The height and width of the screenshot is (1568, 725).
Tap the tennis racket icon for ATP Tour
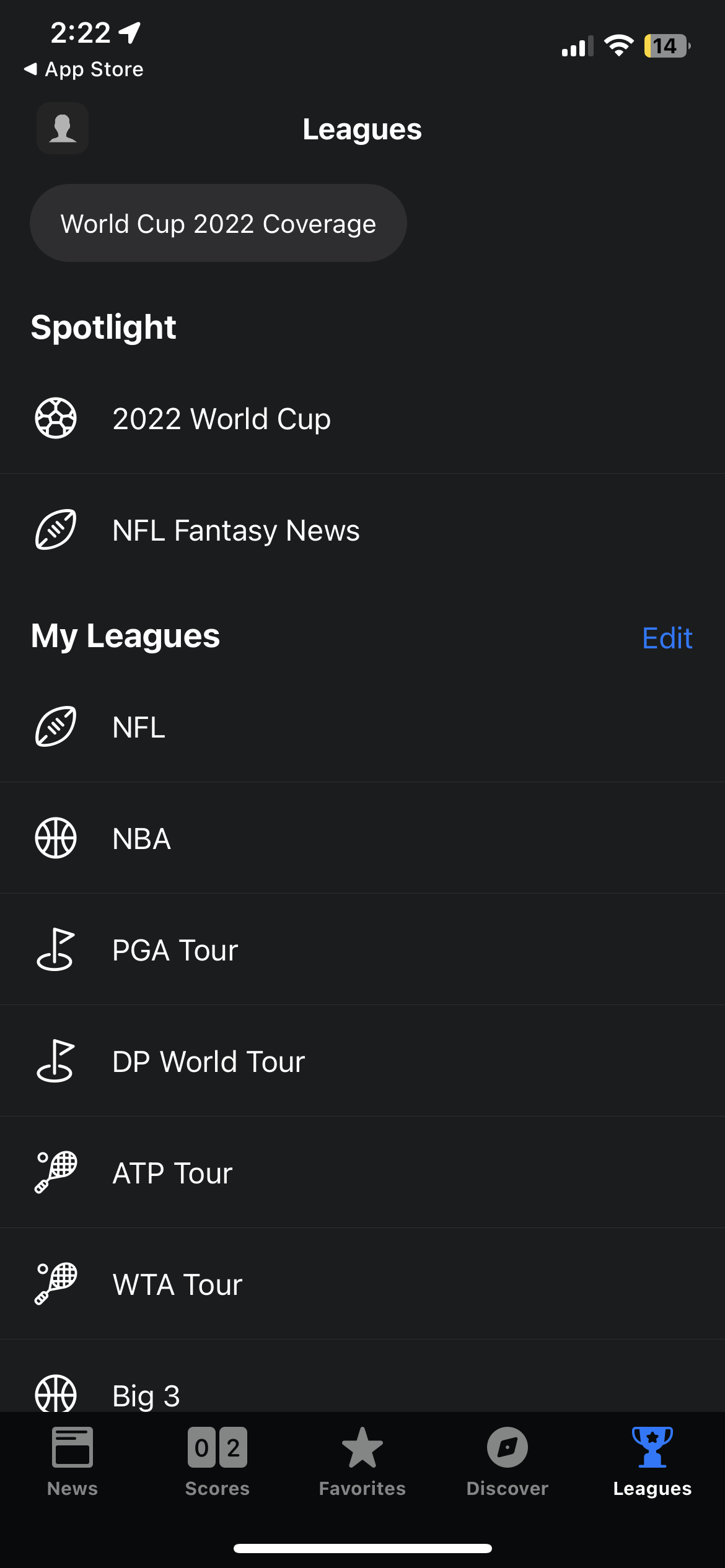(x=56, y=1172)
